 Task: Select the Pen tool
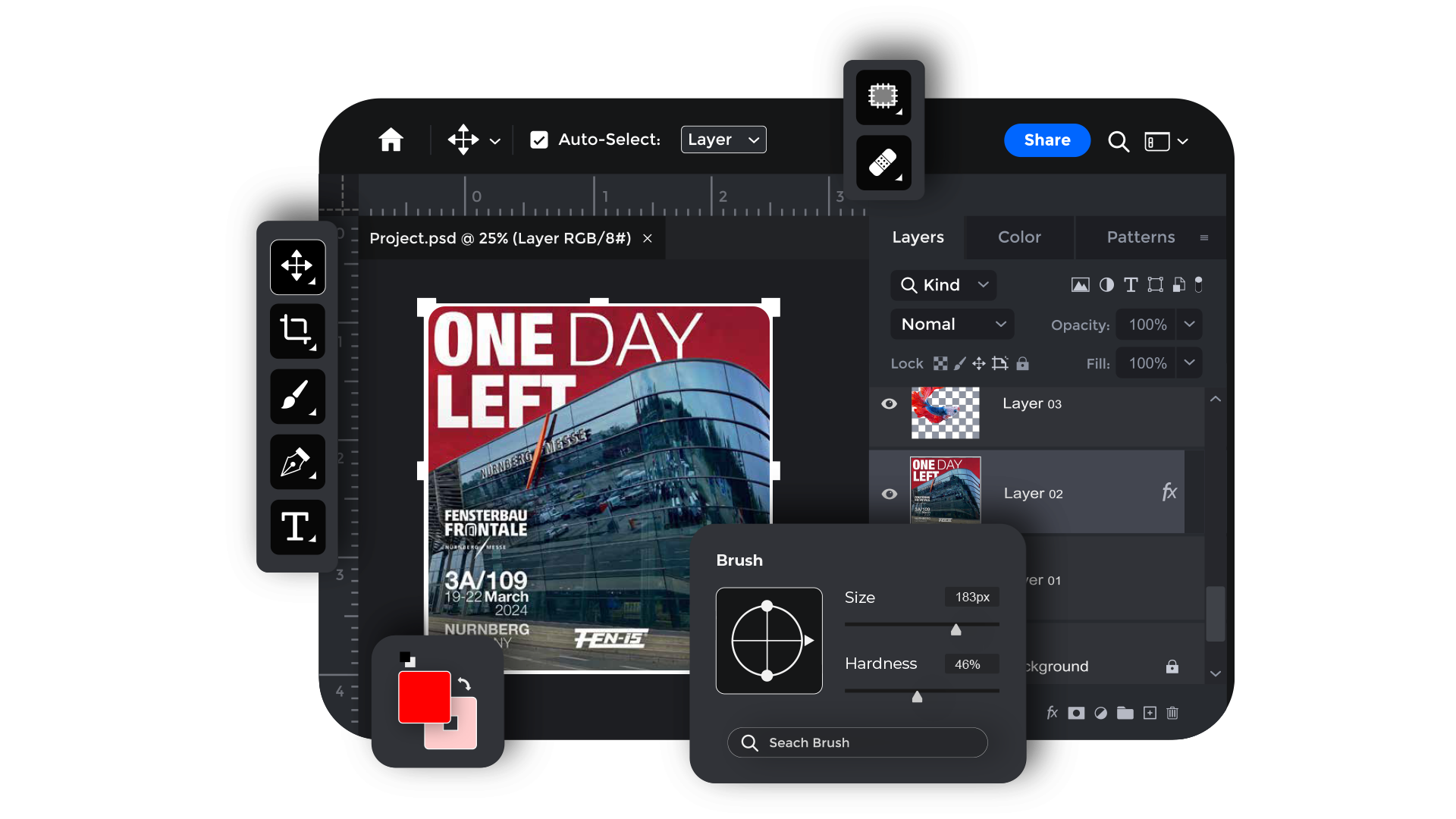(x=297, y=462)
